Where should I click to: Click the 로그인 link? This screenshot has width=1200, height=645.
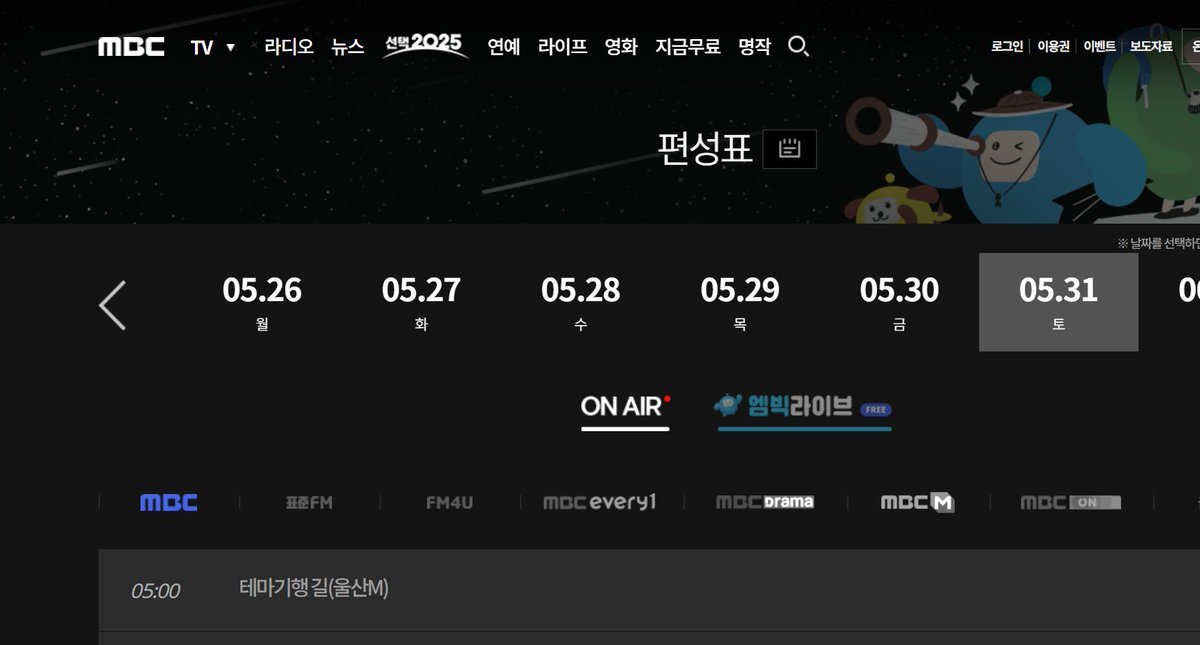click(x=1007, y=46)
